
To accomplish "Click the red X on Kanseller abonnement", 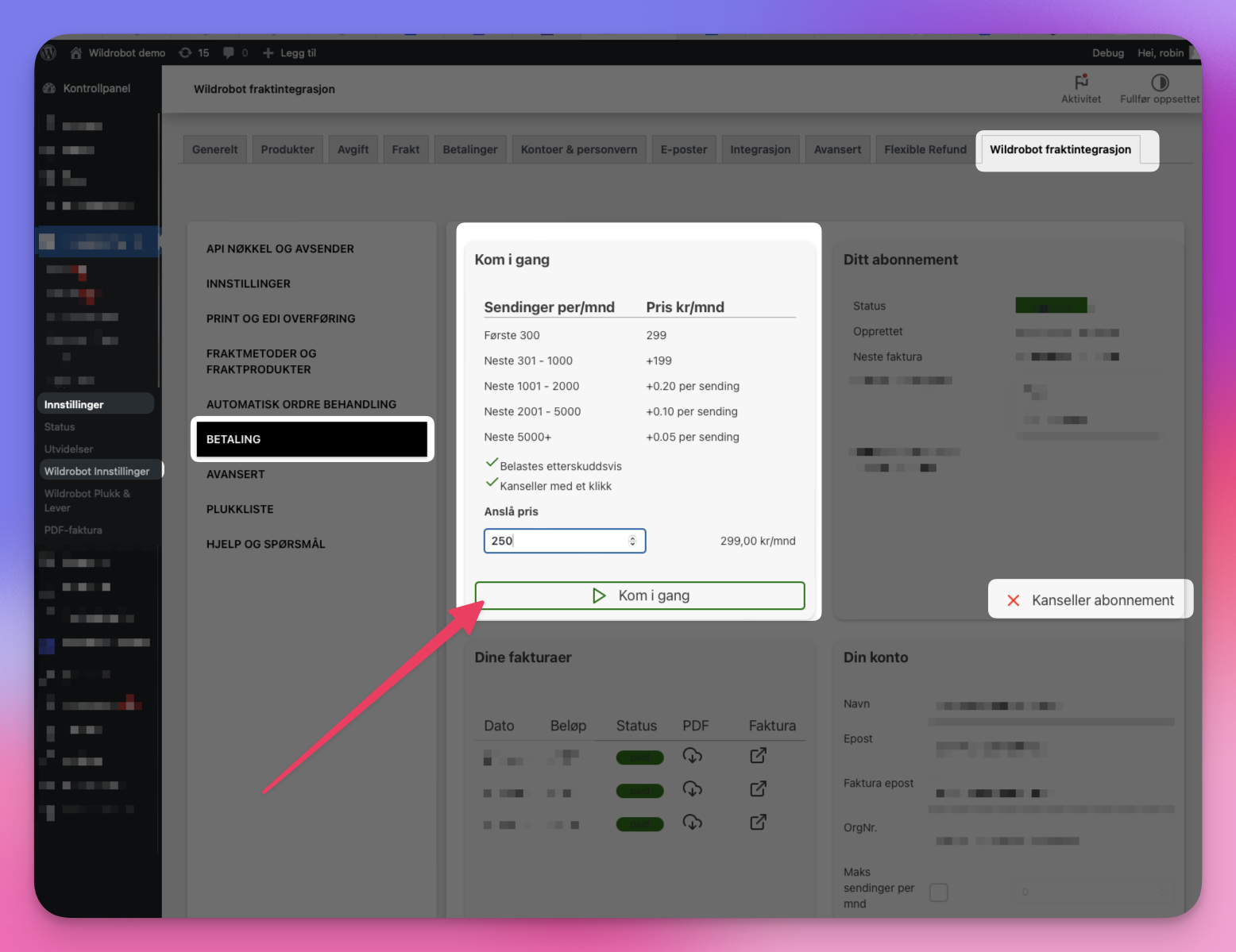I will 1014,600.
